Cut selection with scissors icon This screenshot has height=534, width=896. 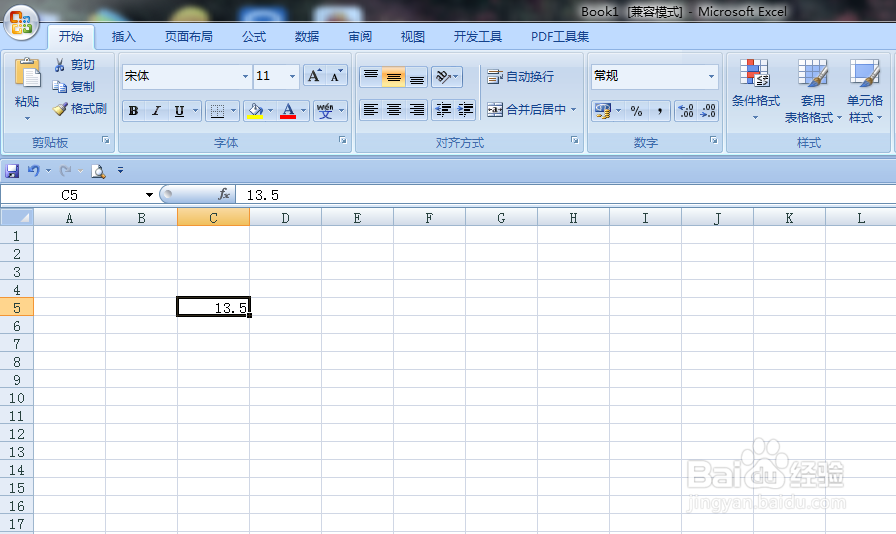click(59, 65)
